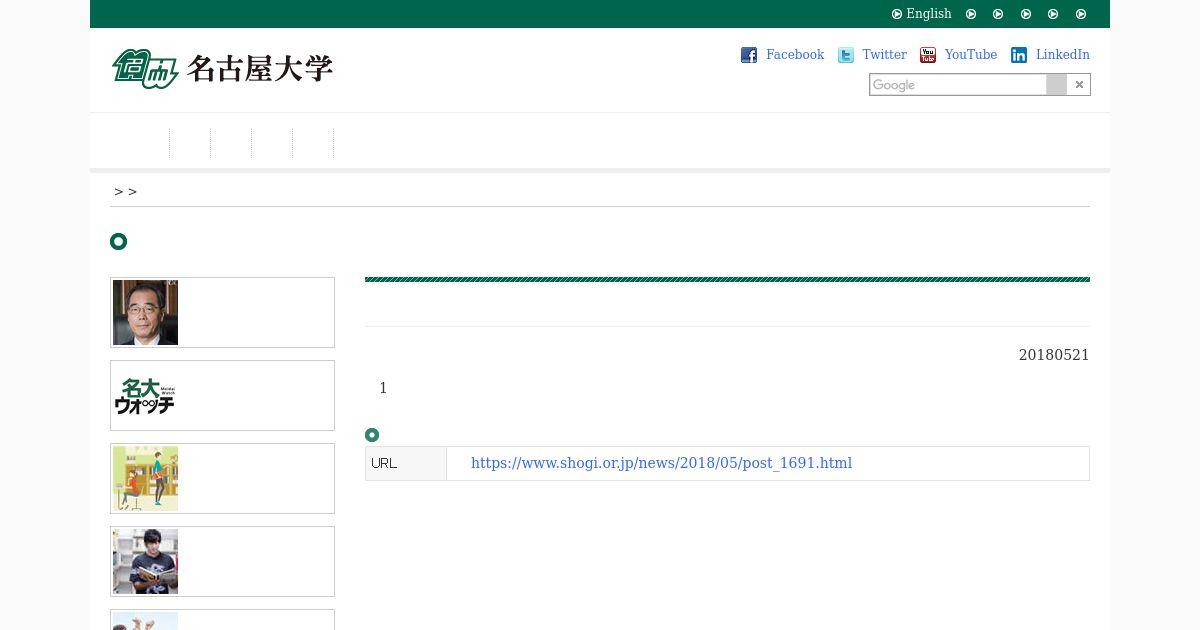The height and width of the screenshot is (630, 1200).
Task: Open the YouTube text link
Action: (x=971, y=55)
